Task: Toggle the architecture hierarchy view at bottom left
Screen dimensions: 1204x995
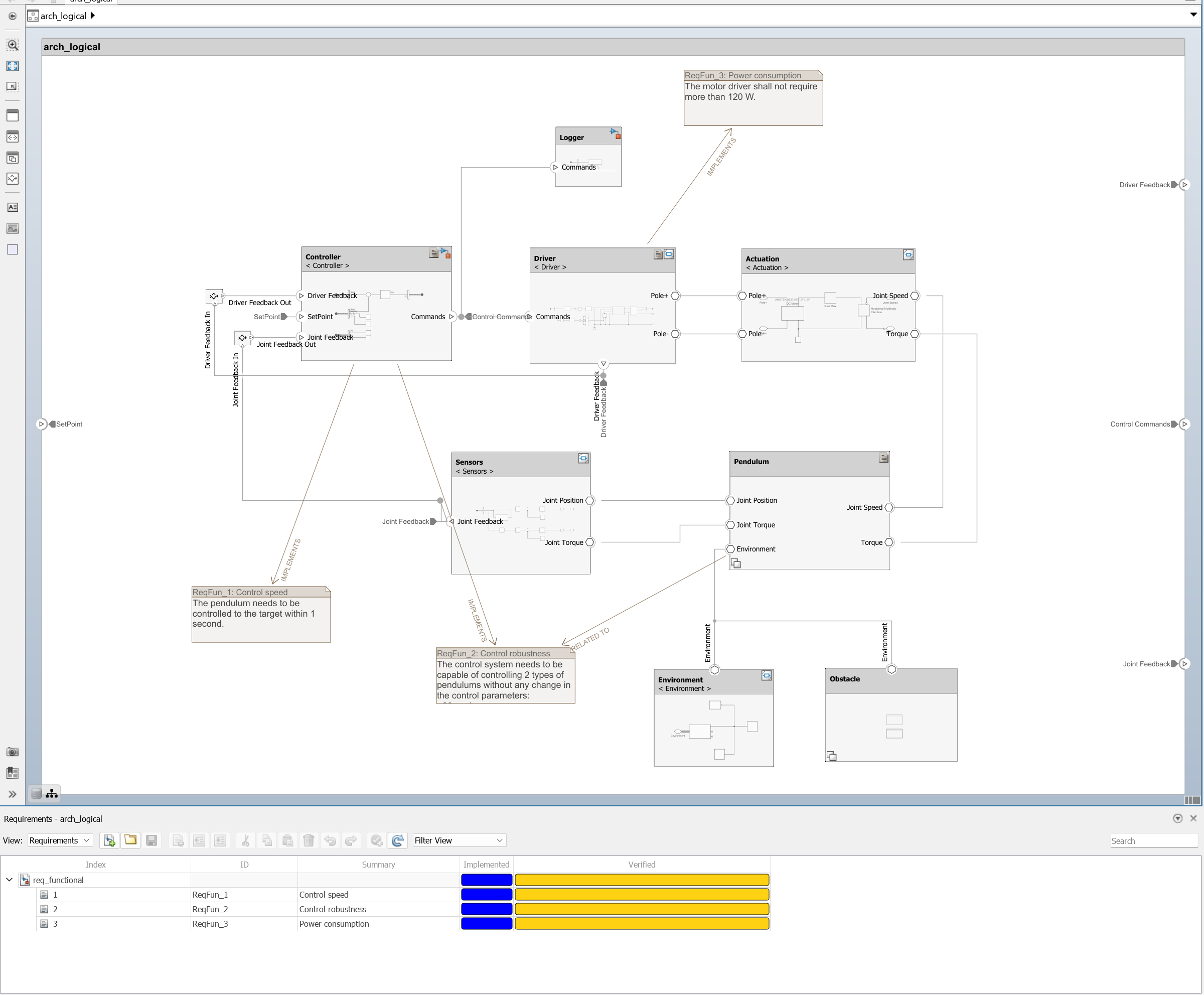Action: tap(52, 793)
